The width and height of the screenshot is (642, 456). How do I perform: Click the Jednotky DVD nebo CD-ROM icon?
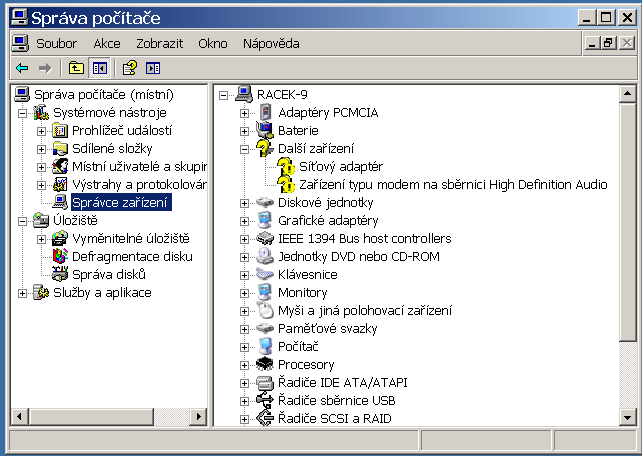[265, 257]
